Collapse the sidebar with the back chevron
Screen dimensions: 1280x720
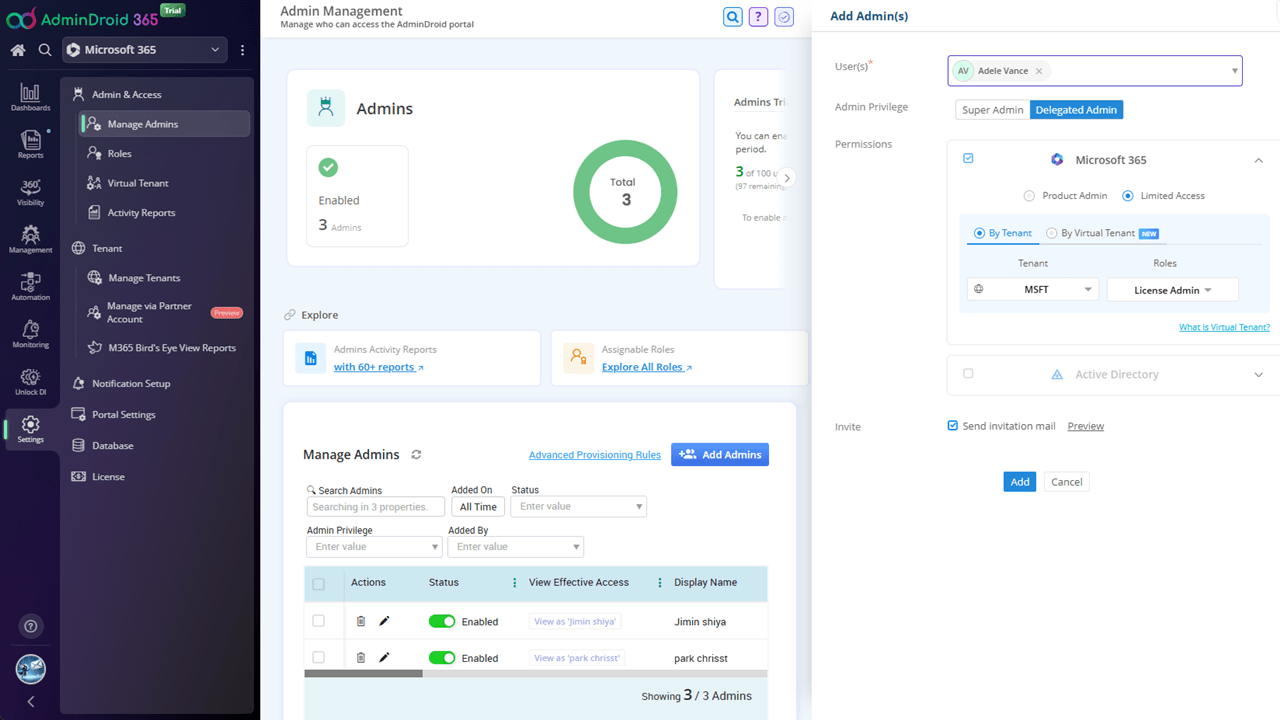pyautogui.click(x=31, y=702)
